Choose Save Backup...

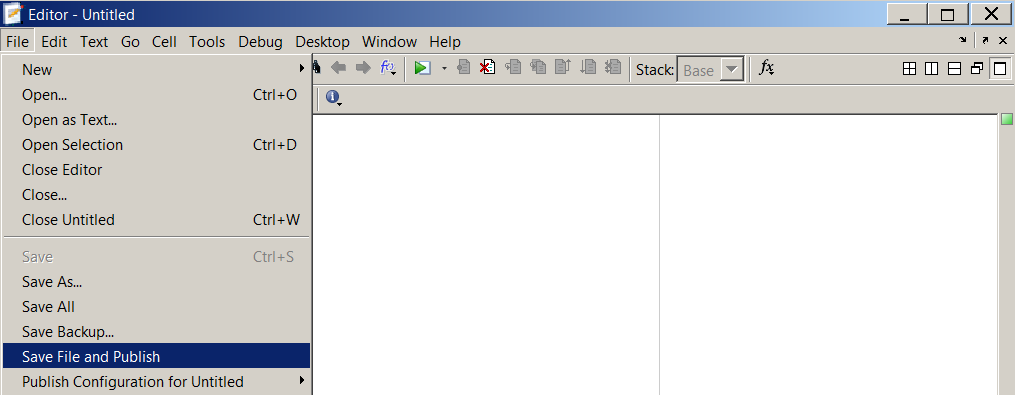coord(156,332)
